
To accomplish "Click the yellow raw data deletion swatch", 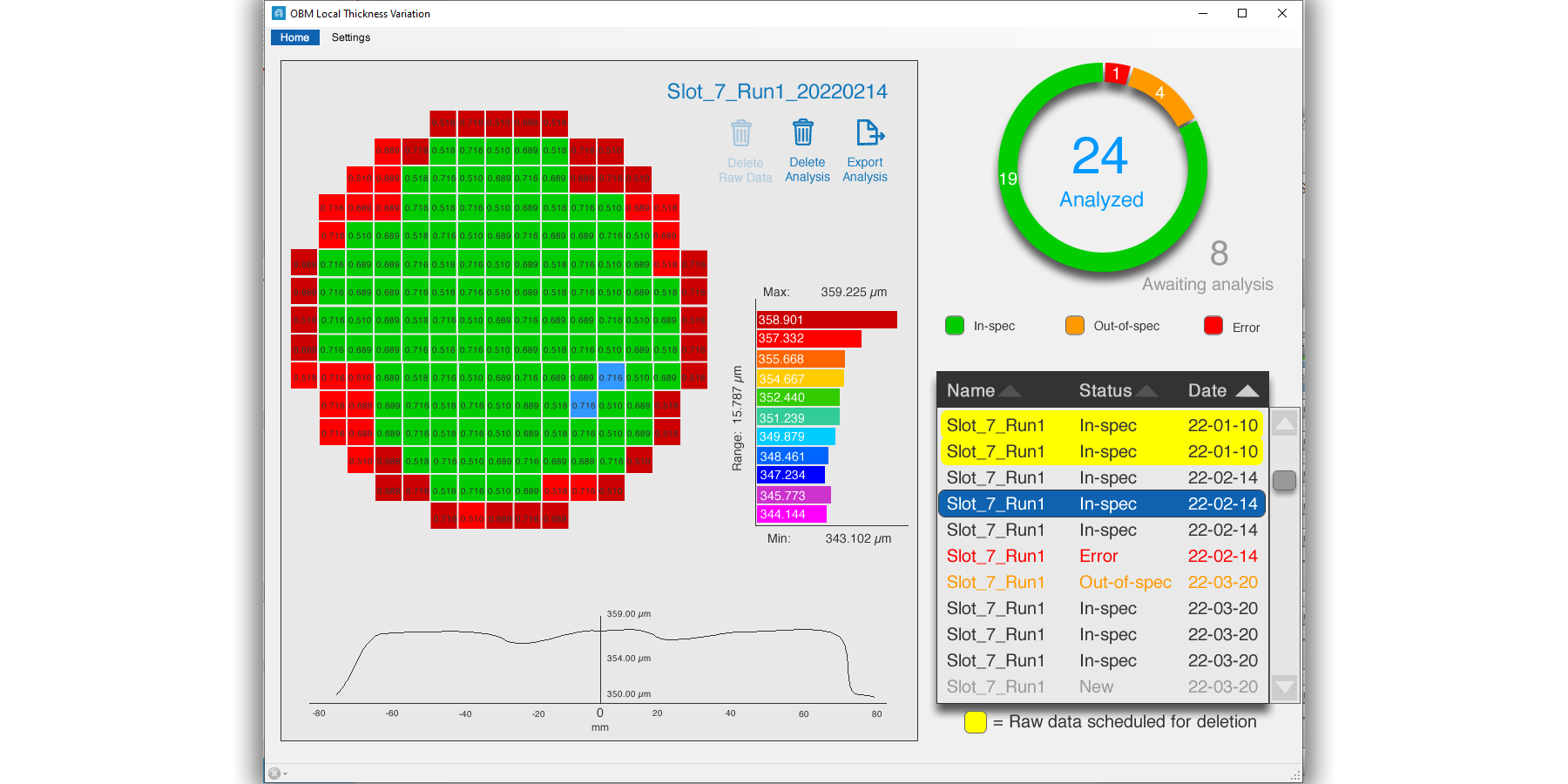I will [976, 722].
